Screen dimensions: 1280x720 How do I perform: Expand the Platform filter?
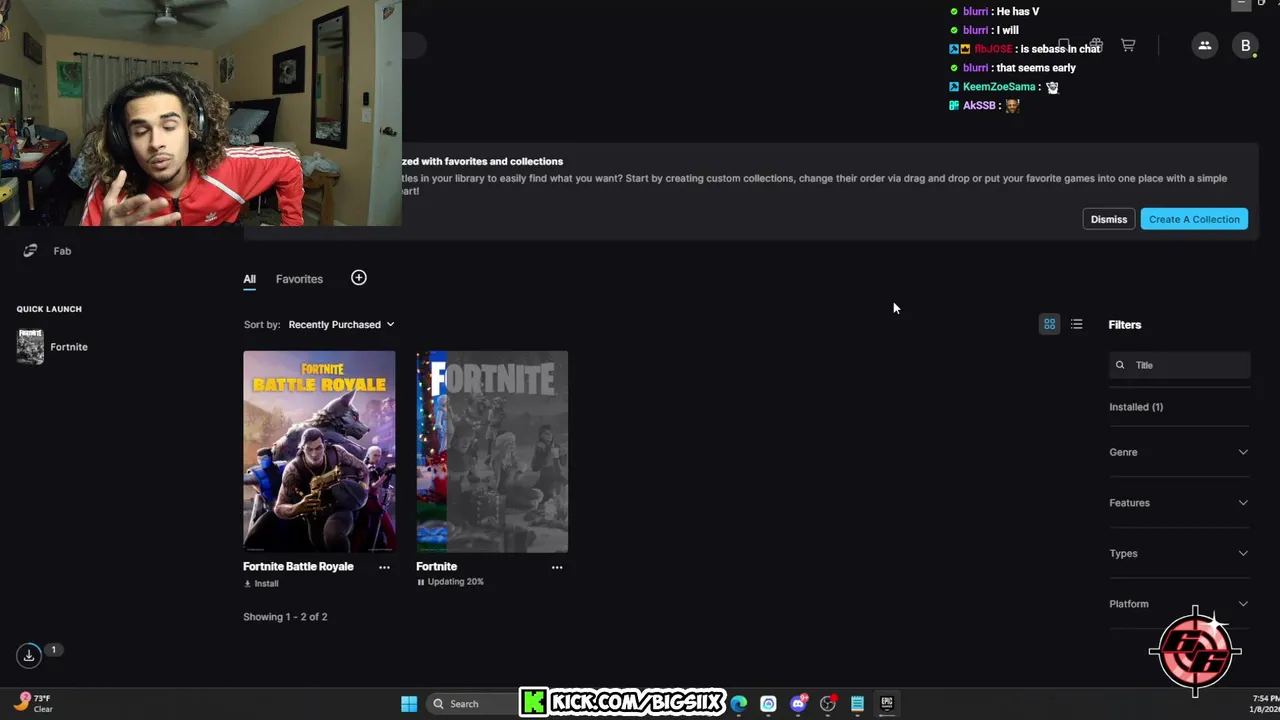[x=1179, y=604]
